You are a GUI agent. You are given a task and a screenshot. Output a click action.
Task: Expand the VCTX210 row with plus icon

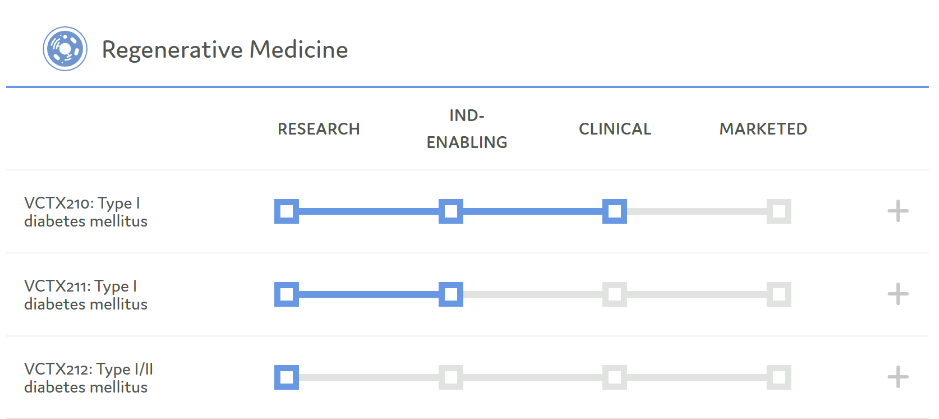(898, 211)
